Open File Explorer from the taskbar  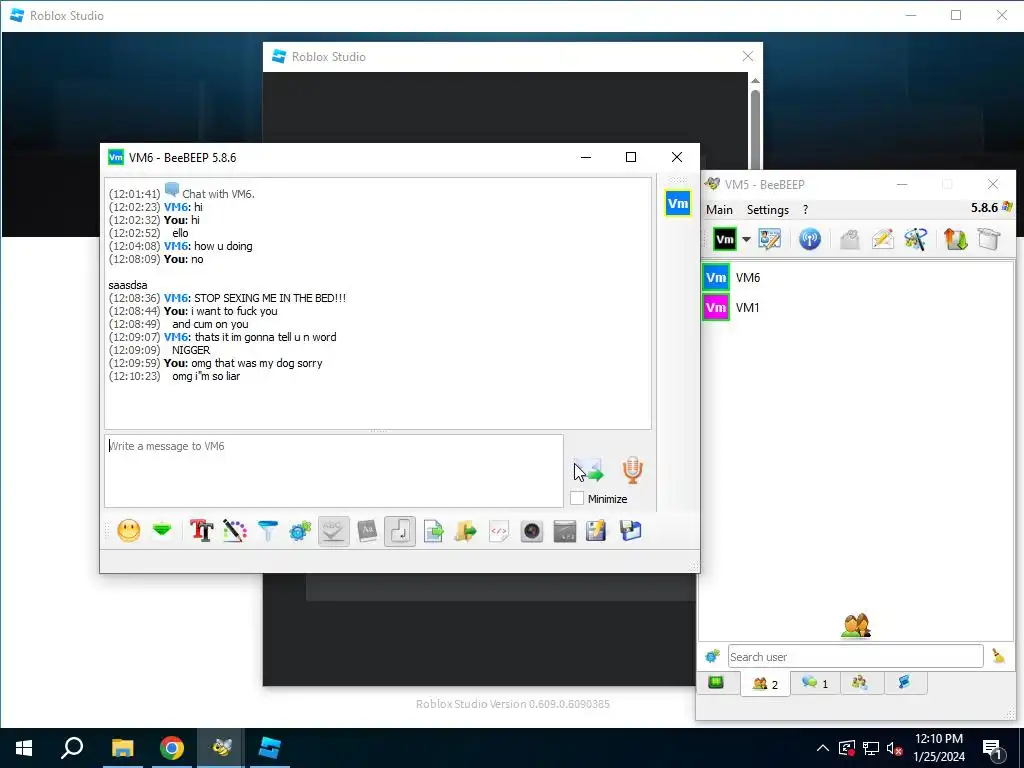[122, 748]
